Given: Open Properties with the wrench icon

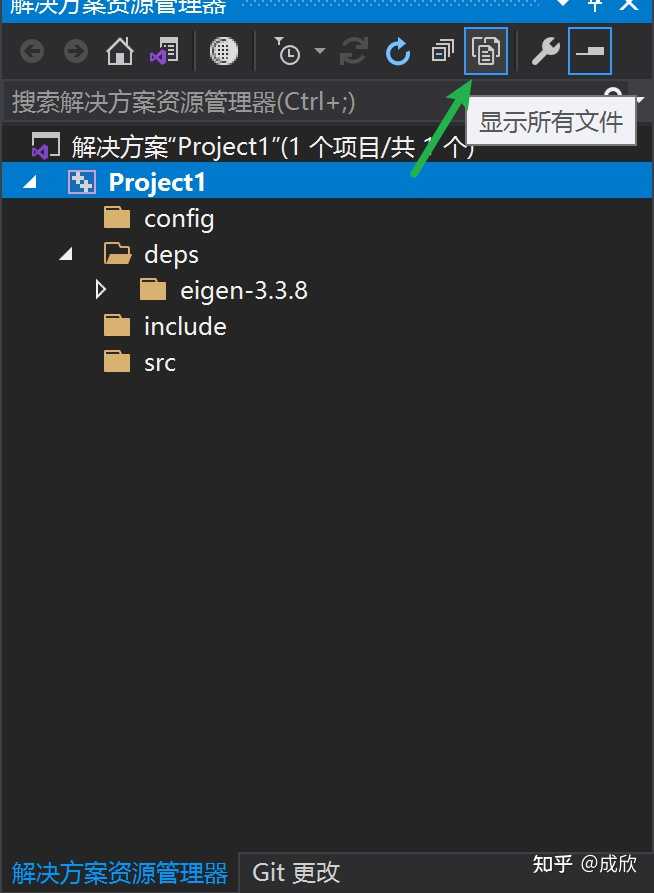Looking at the screenshot, I should point(546,52).
